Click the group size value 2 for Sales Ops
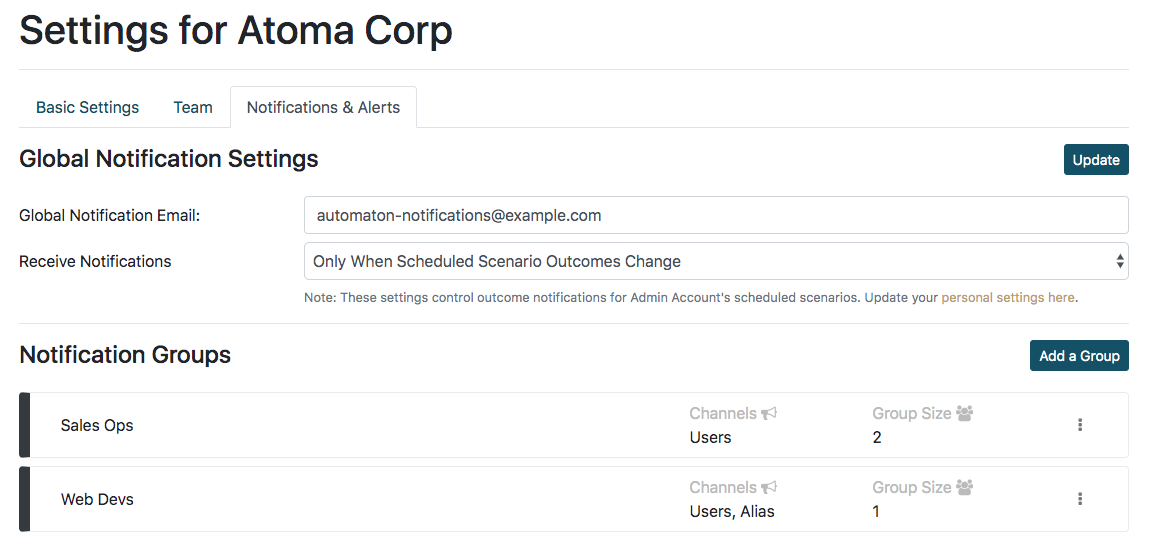 [877, 437]
